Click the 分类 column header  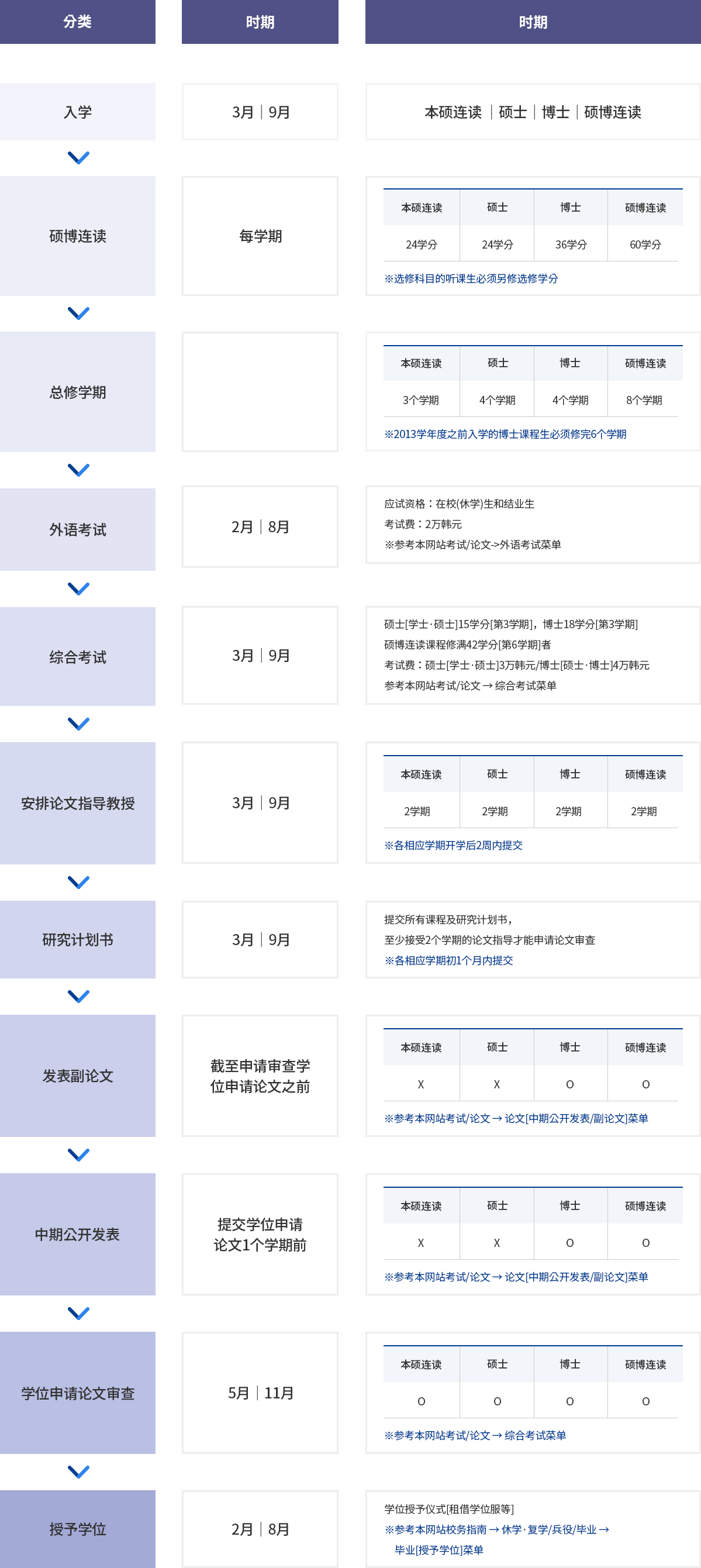[x=77, y=22]
